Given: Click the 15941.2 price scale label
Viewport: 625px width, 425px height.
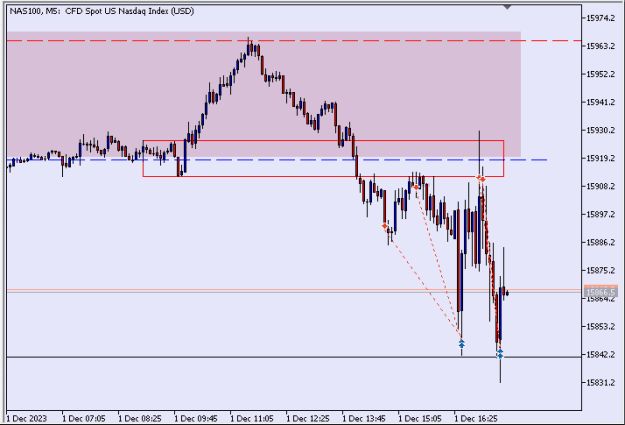Looking at the screenshot, I should pyautogui.click(x=600, y=102).
